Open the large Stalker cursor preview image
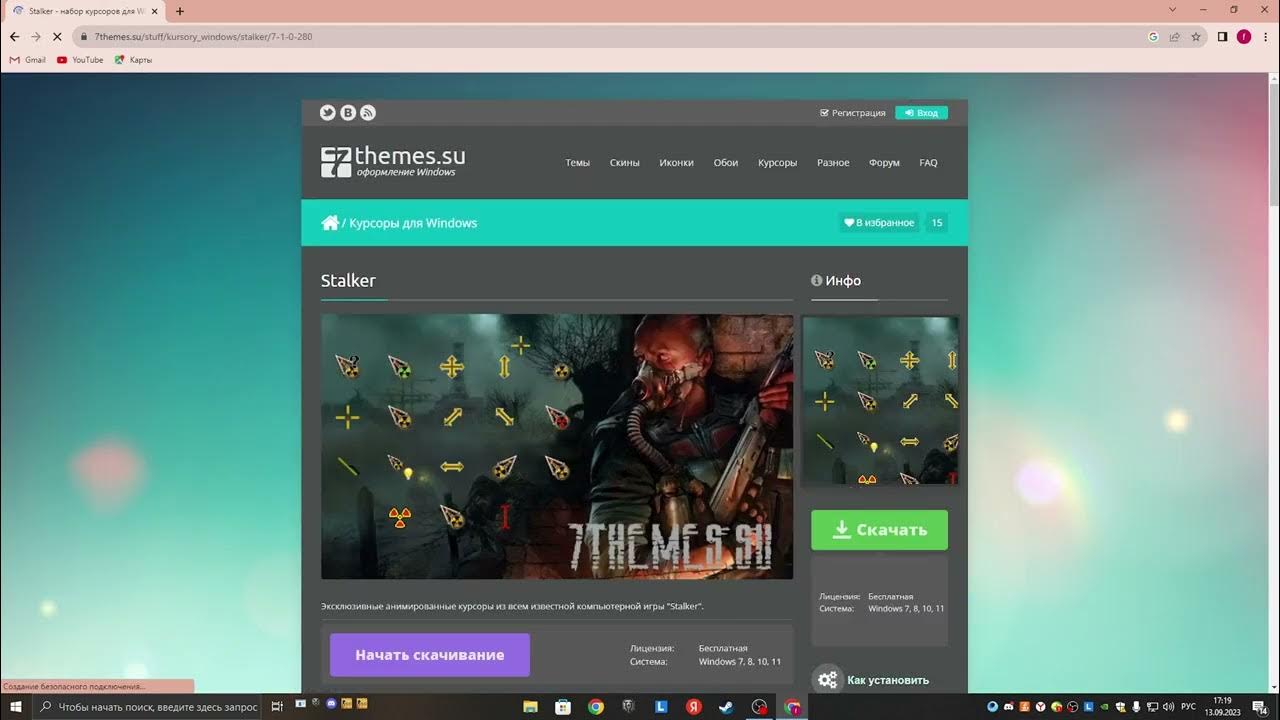This screenshot has height=720, width=1280. (557, 447)
